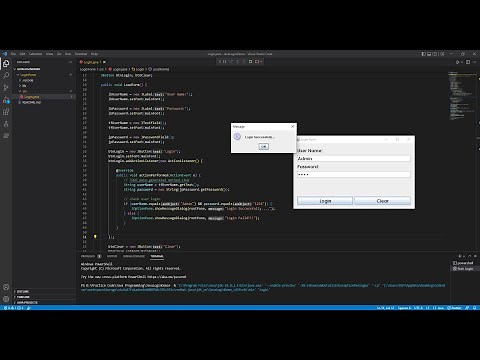Open the View menu
Screen dimensions: 480x360
coord(49,54)
